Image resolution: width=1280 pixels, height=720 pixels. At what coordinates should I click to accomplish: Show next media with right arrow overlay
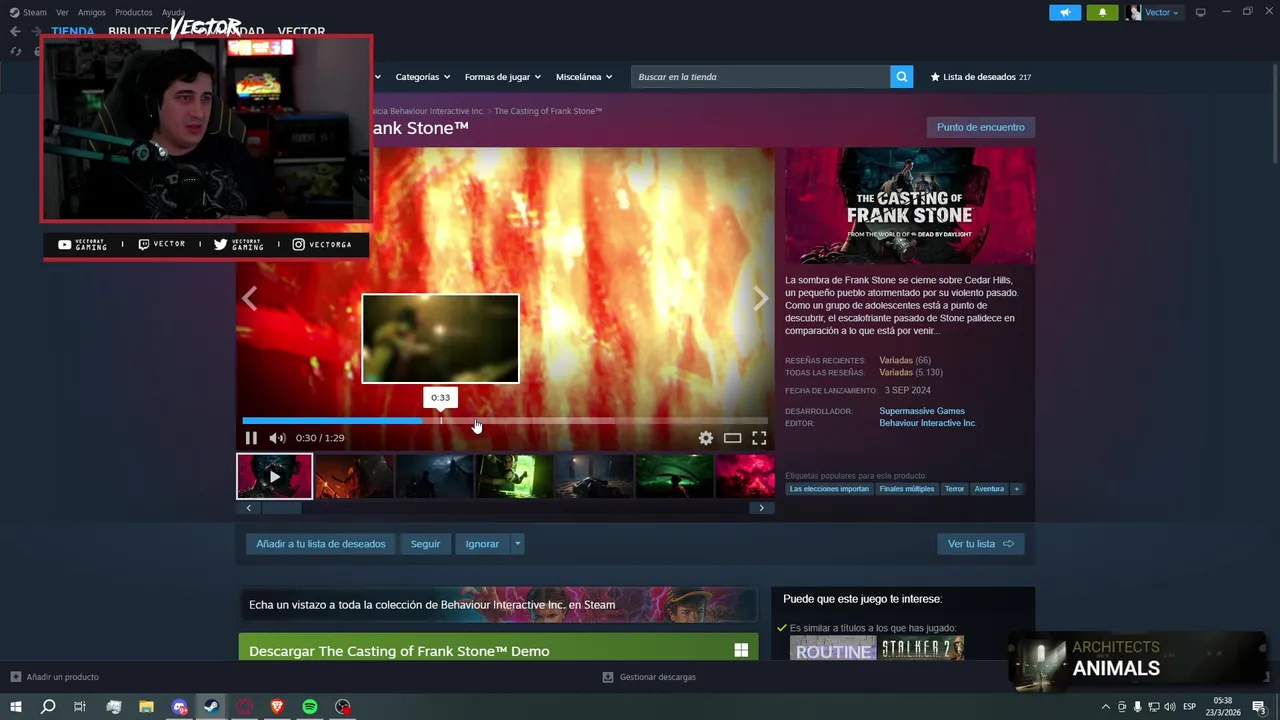[x=761, y=298]
